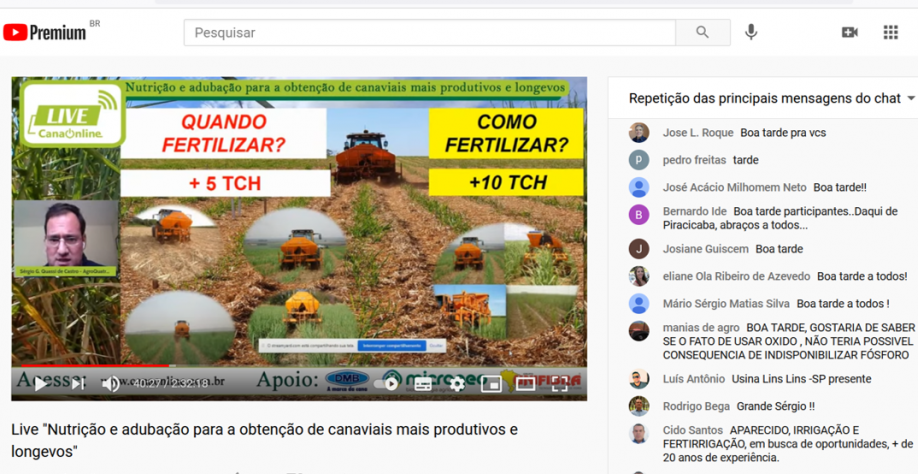Start voice search with the microphone
Viewport: 918px width, 474px height.
point(751,33)
